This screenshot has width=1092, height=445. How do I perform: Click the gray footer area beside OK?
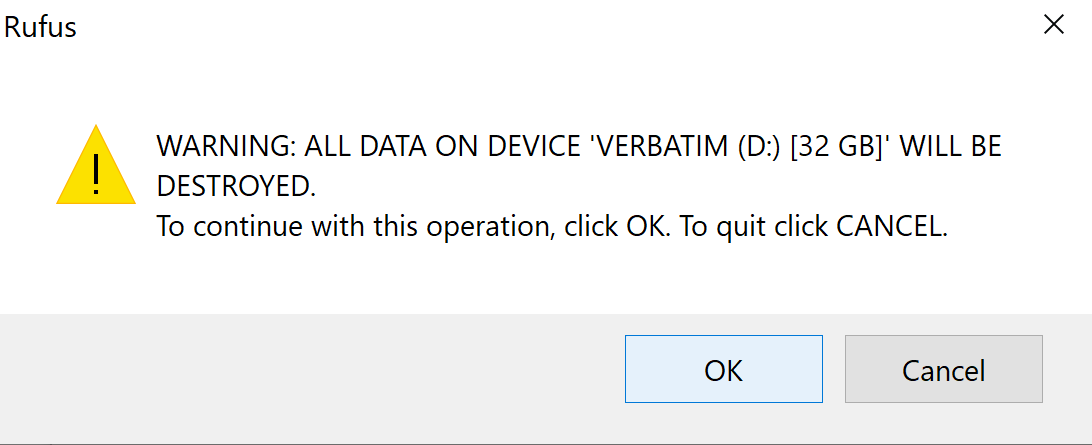tap(313, 376)
